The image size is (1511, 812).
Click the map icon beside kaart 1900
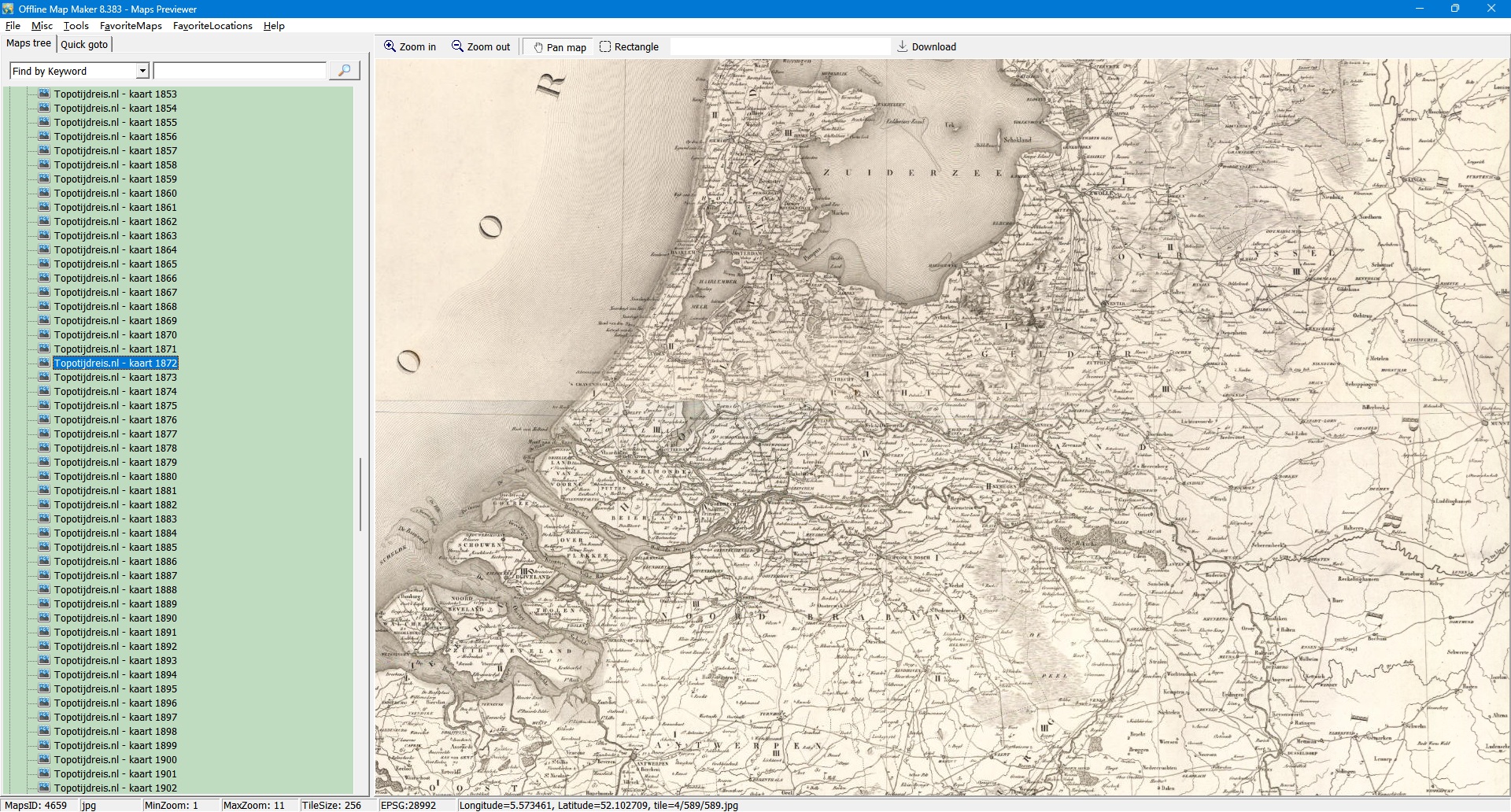click(x=44, y=759)
